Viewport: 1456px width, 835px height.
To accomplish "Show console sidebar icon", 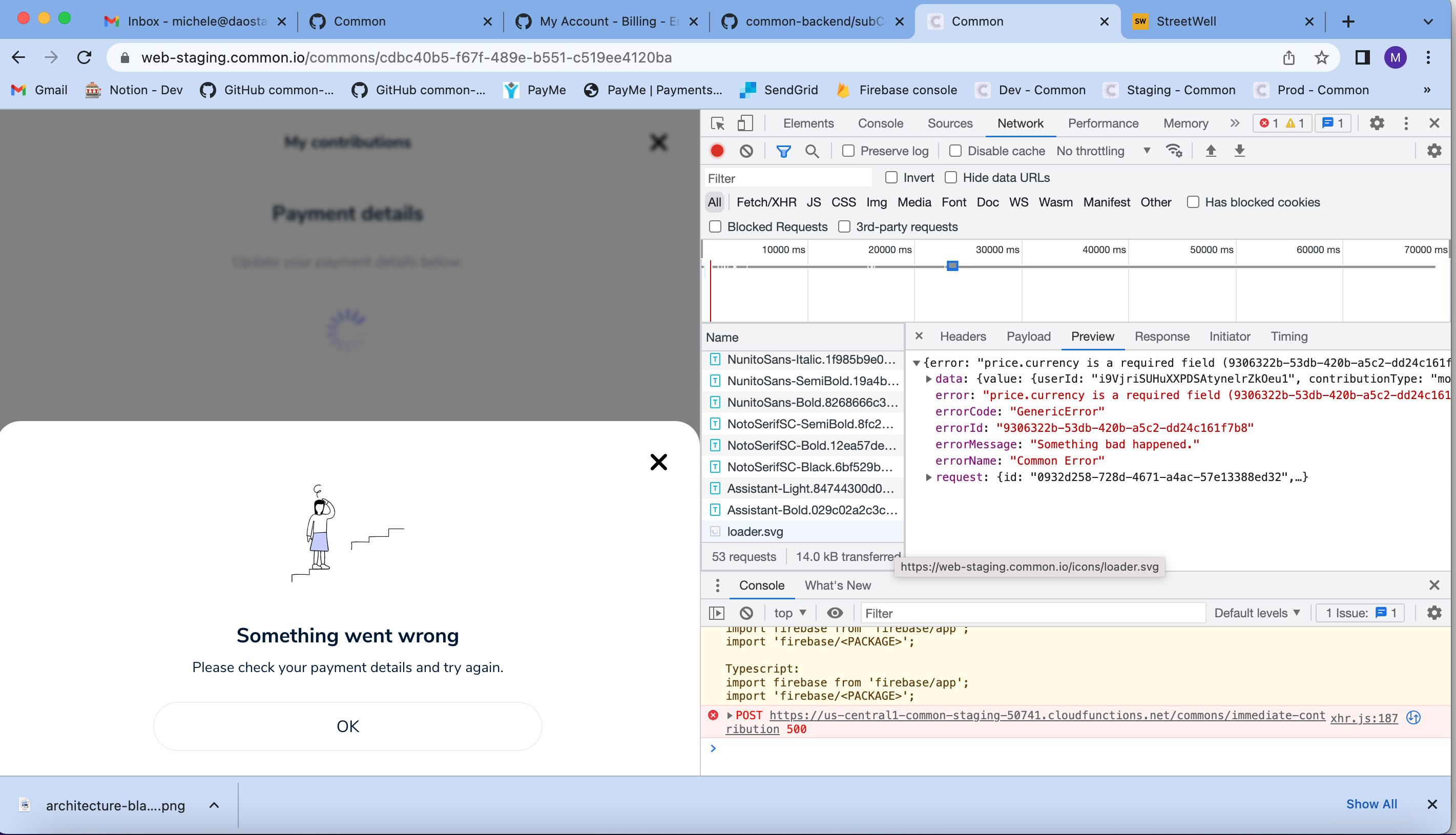I will 717,613.
